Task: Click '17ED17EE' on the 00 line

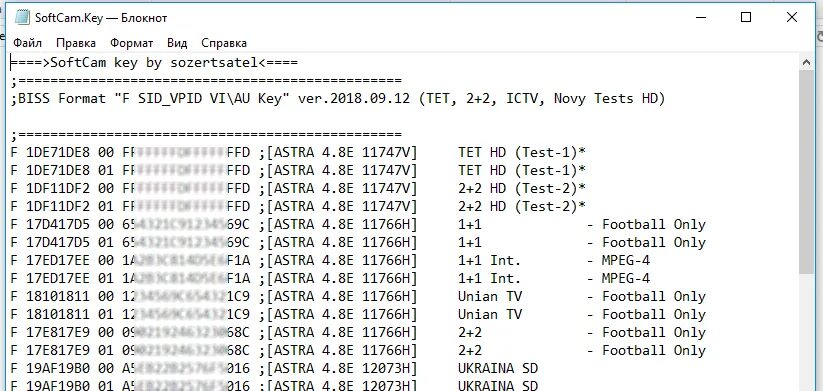Action: (58, 260)
